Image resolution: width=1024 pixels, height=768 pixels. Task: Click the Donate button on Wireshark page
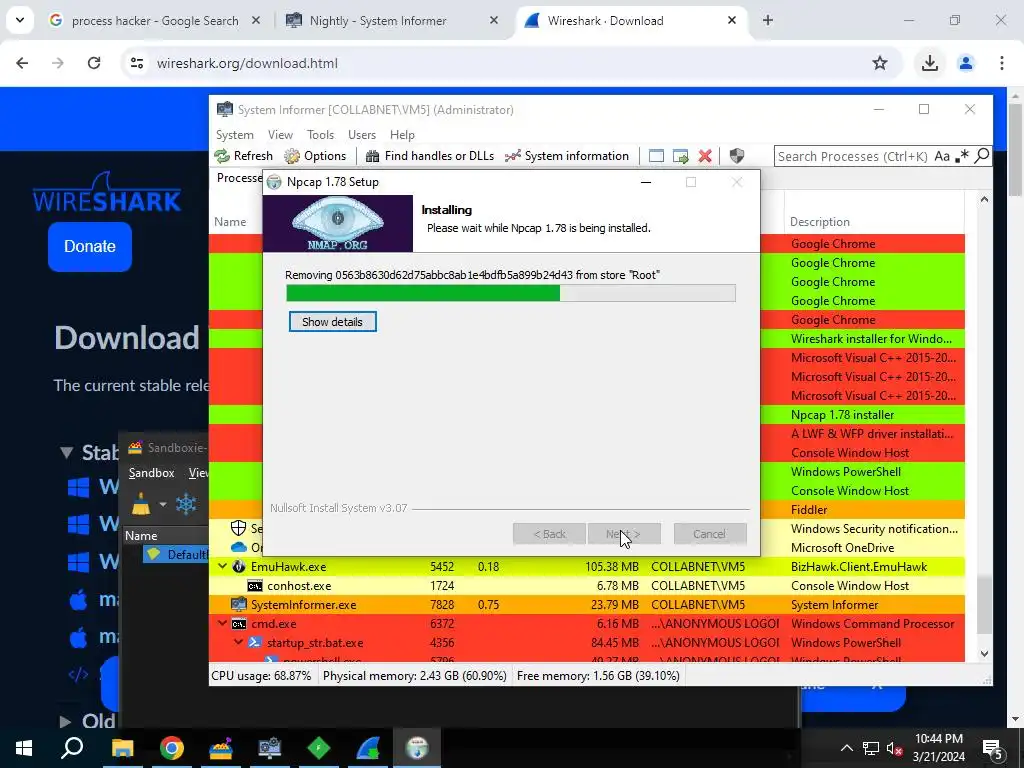coord(90,246)
